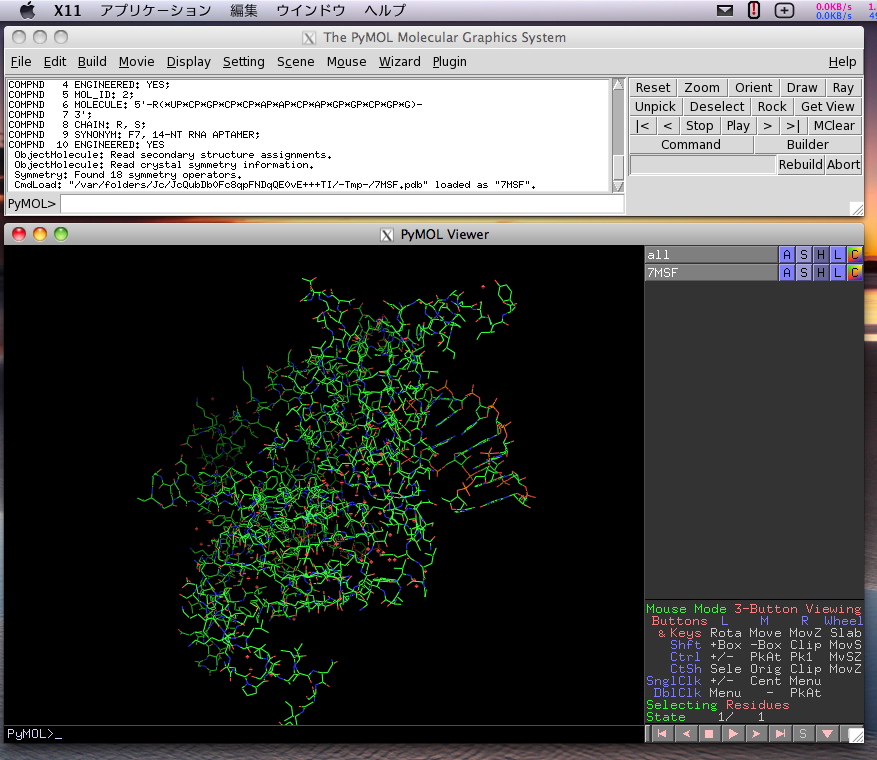Open the Build menu
Image resolution: width=877 pixels, height=760 pixels.
click(92, 62)
